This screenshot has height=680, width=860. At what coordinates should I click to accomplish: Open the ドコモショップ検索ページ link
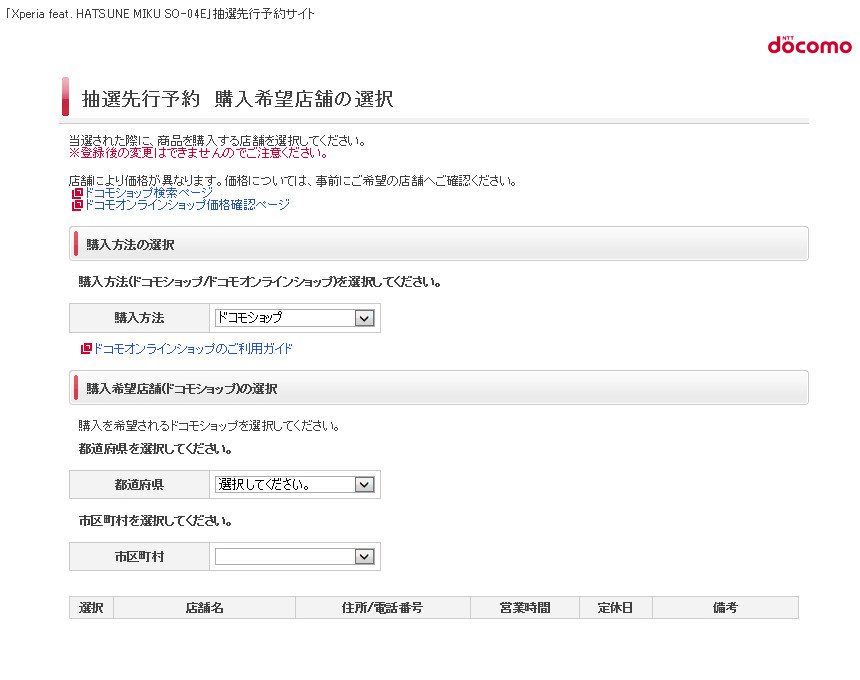click(x=148, y=193)
